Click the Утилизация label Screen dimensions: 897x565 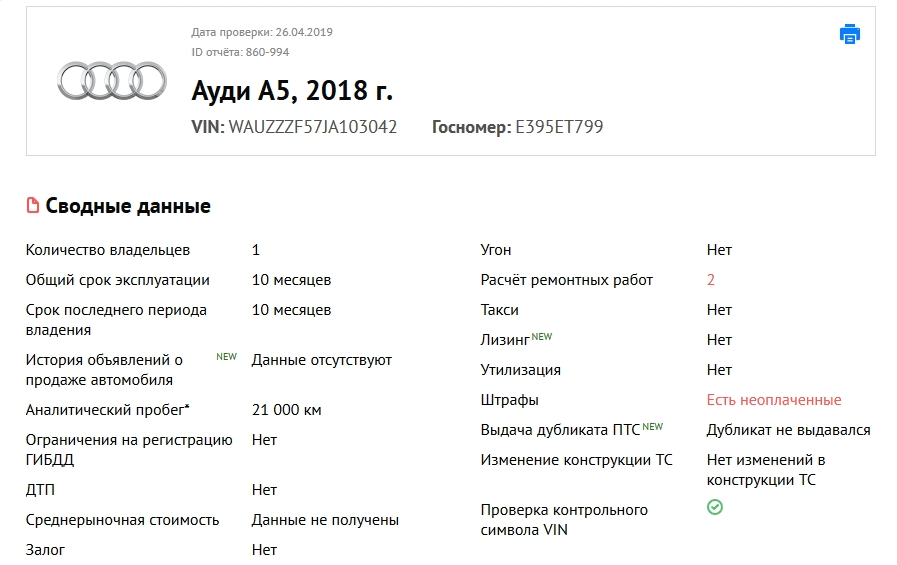(x=521, y=370)
